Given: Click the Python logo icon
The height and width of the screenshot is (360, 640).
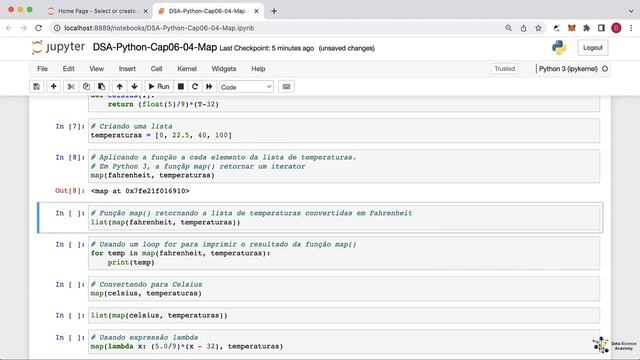Looking at the screenshot, I should 559,48.
